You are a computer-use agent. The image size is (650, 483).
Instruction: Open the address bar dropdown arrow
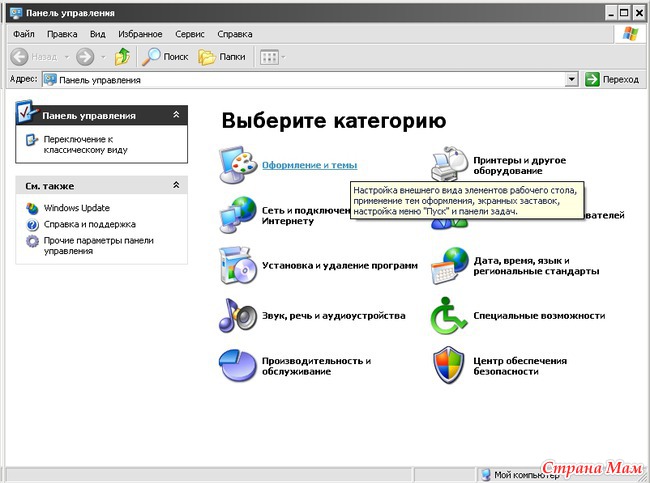(x=571, y=80)
